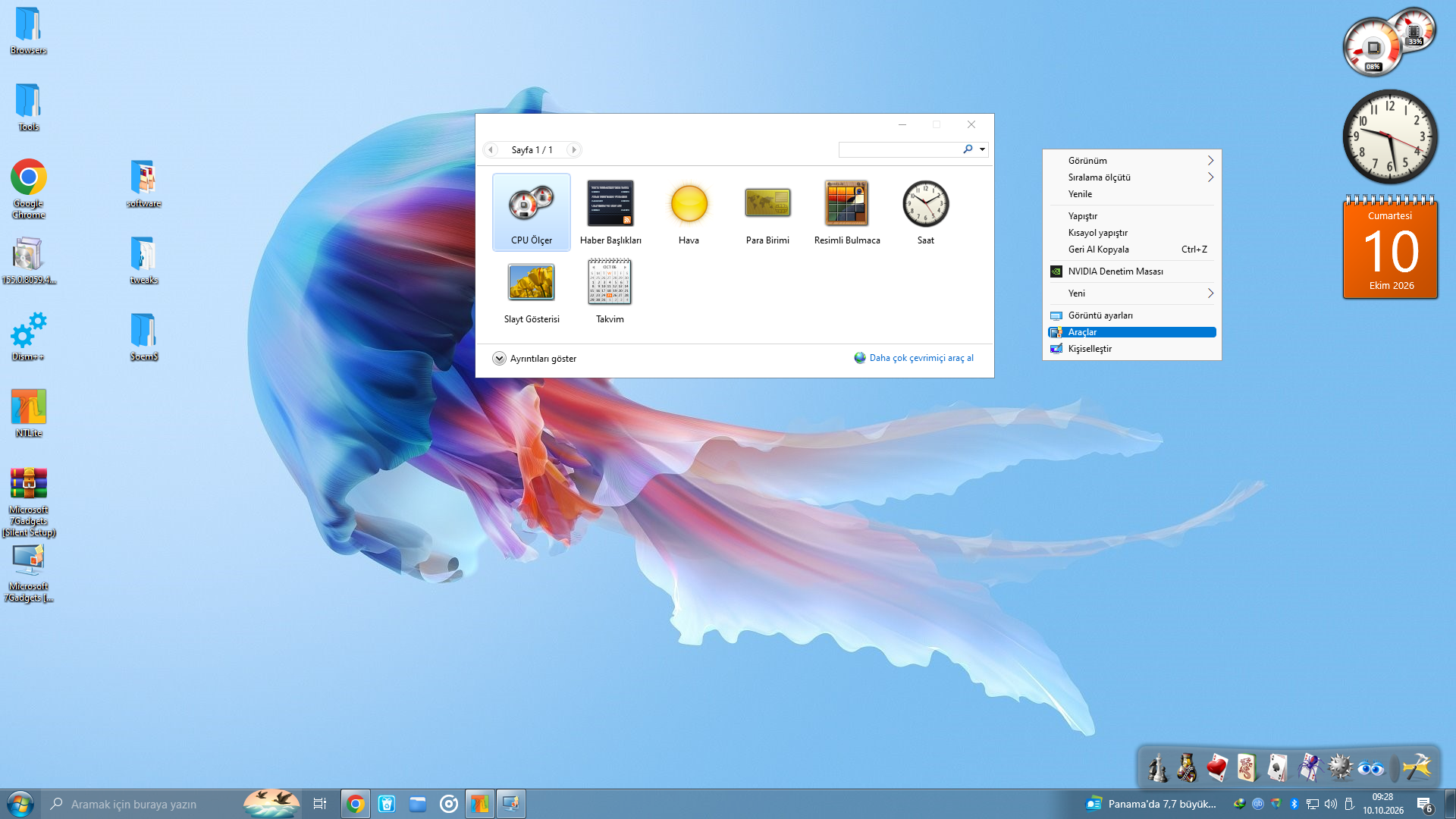Select the Para Birimi gadget

pyautogui.click(x=767, y=212)
